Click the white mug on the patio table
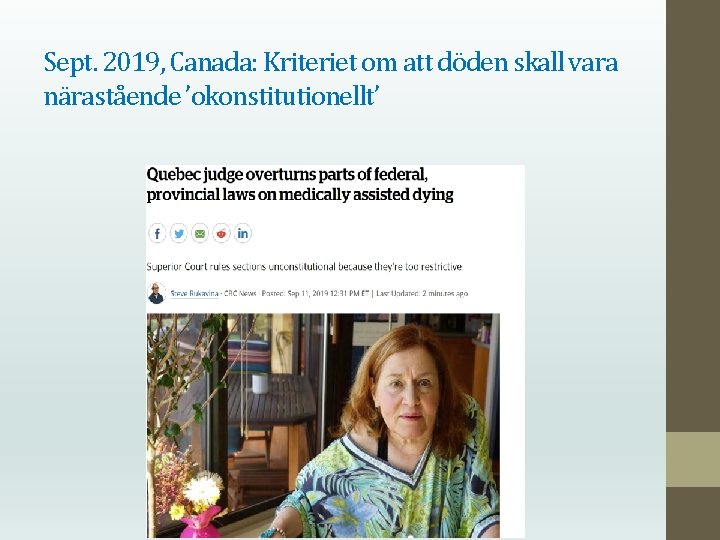 point(260,384)
